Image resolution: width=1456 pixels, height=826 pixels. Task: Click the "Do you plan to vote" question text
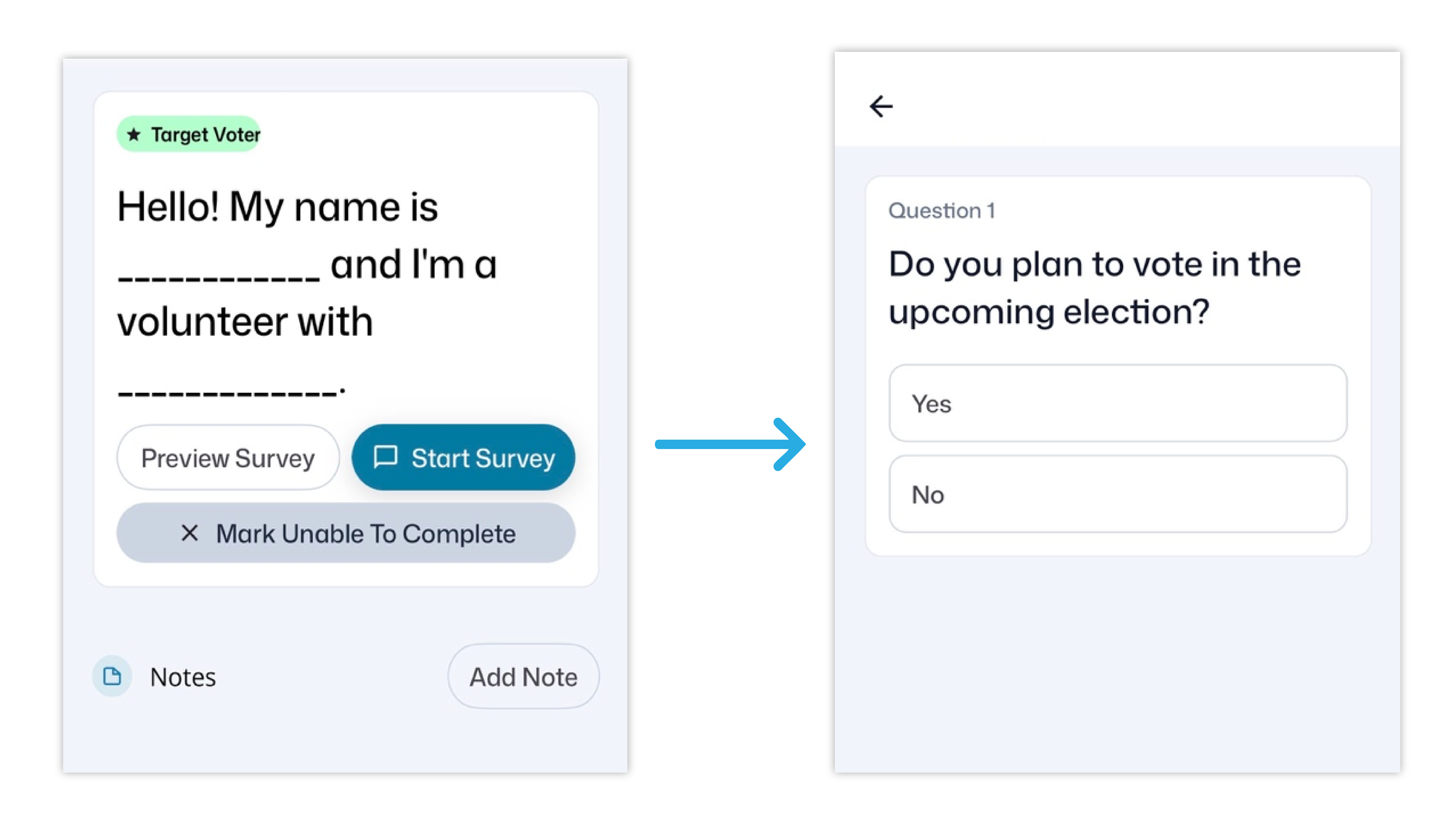pos(1094,288)
